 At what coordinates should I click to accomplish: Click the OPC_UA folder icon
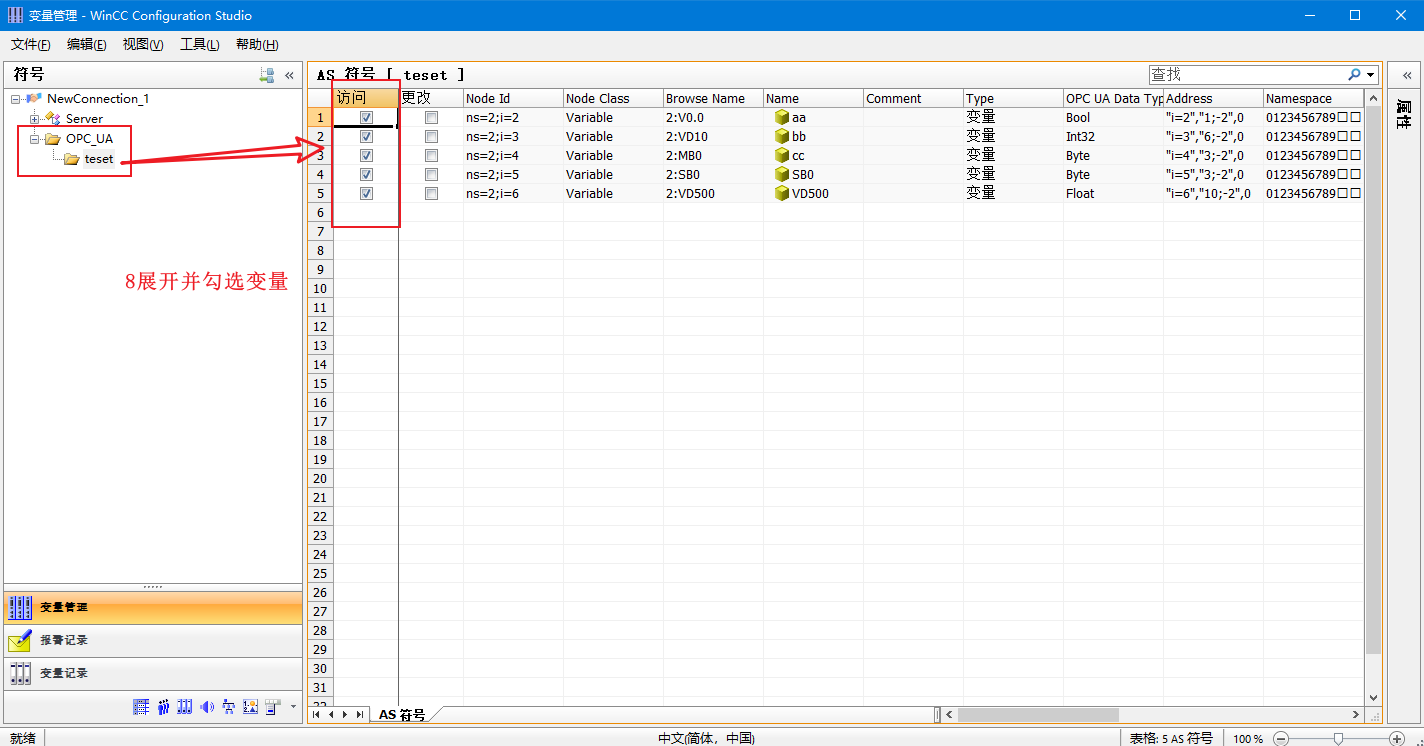coord(53,139)
